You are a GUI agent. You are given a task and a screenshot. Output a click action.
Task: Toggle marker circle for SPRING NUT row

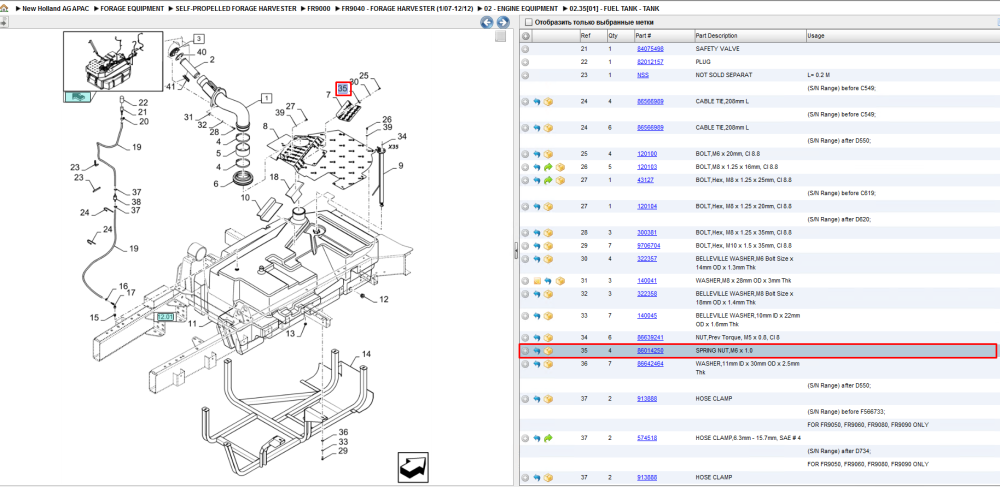(x=526, y=351)
